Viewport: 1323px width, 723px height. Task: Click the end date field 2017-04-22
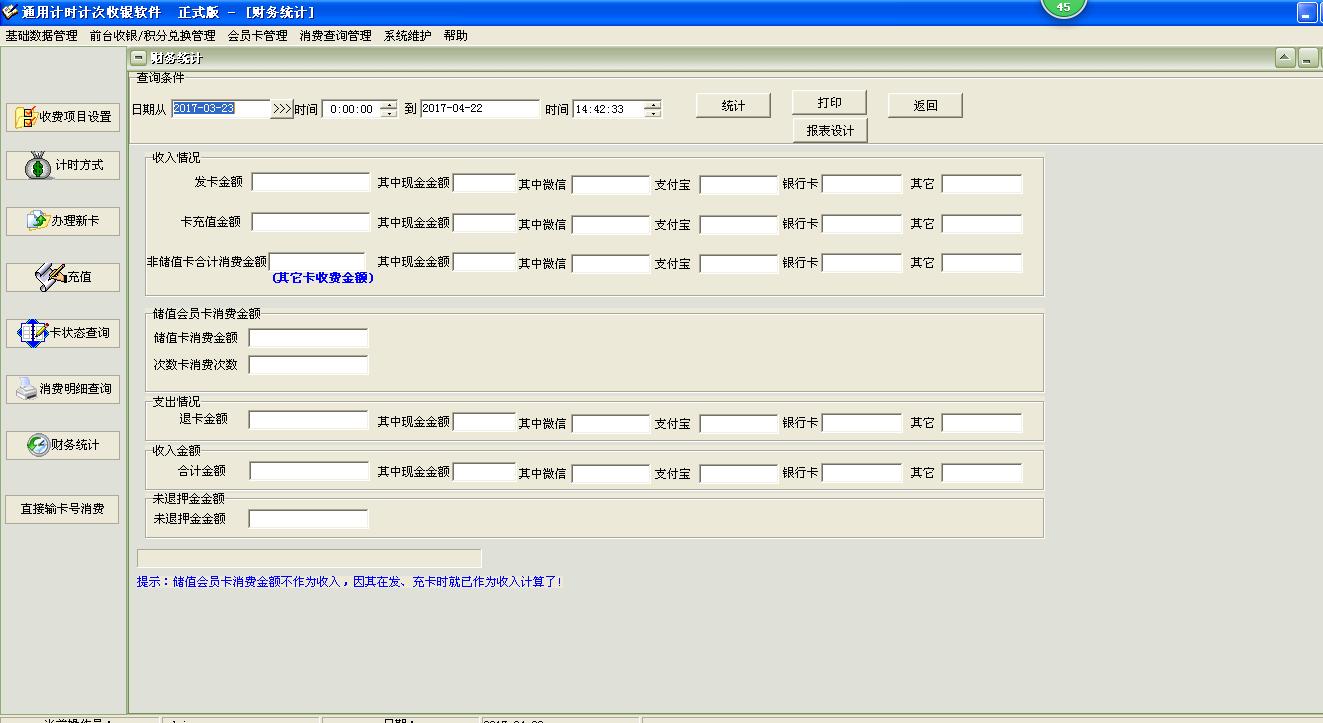click(480, 109)
